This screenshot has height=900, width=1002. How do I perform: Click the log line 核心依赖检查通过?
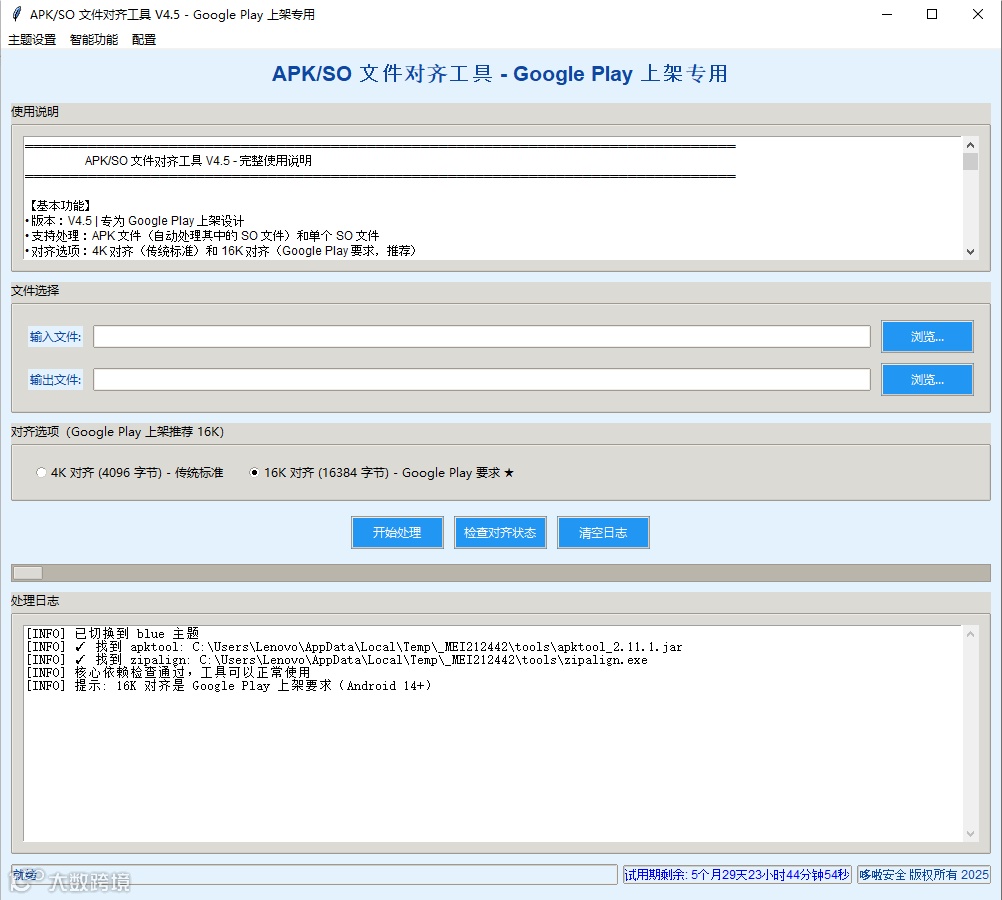pyautogui.click(x=168, y=672)
